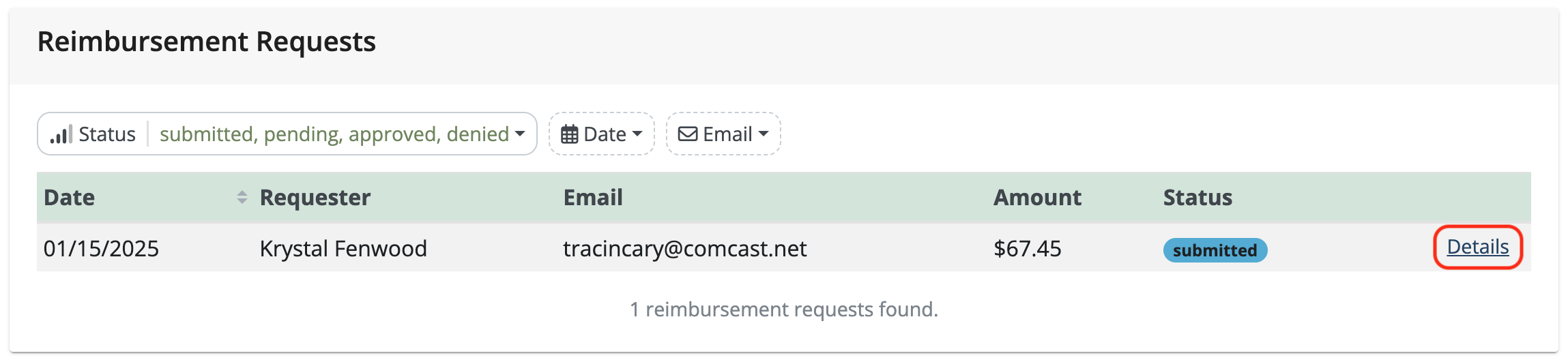This screenshot has height=360, width=1568.
Task: Click the sort arrows in Date column
Action: 242,198
